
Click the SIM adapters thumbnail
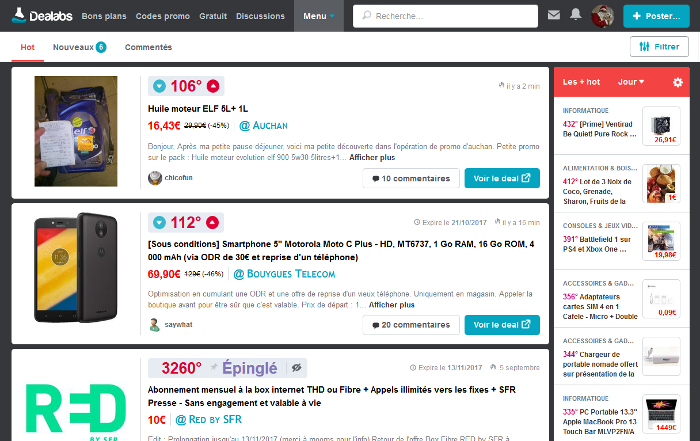[661, 299]
